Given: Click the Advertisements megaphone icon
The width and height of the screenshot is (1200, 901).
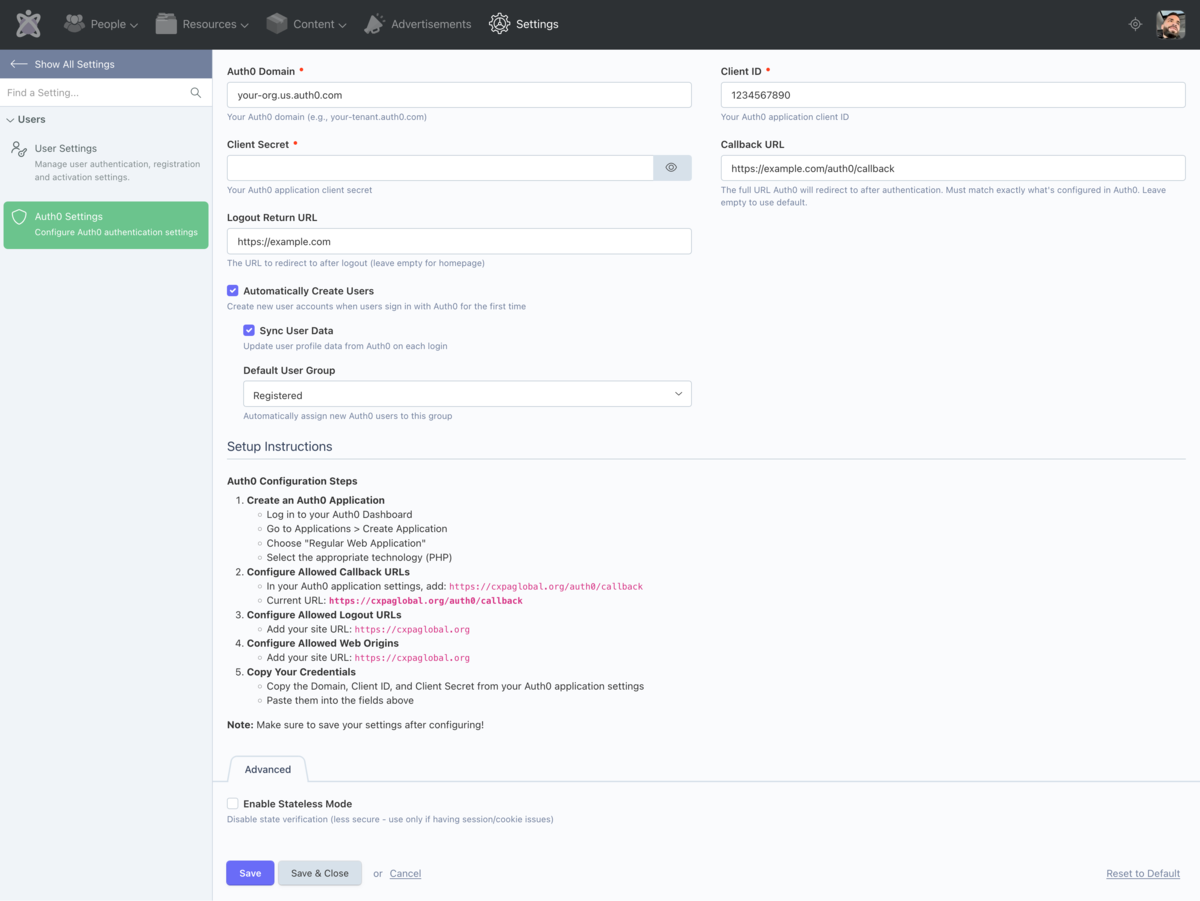Looking at the screenshot, I should tap(375, 24).
